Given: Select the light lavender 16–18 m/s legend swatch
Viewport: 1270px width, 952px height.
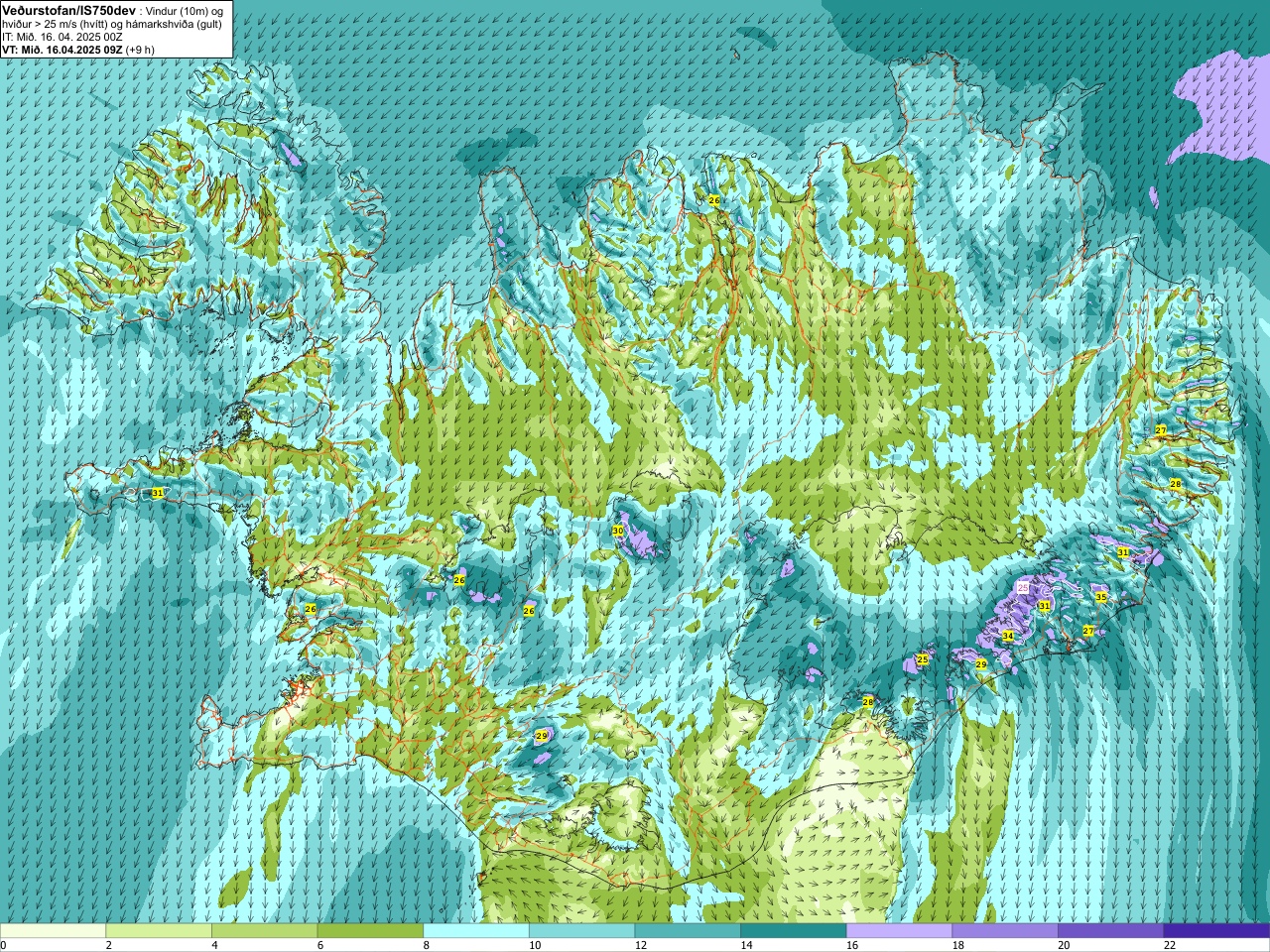Looking at the screenshot, I should tap(899, 931).
